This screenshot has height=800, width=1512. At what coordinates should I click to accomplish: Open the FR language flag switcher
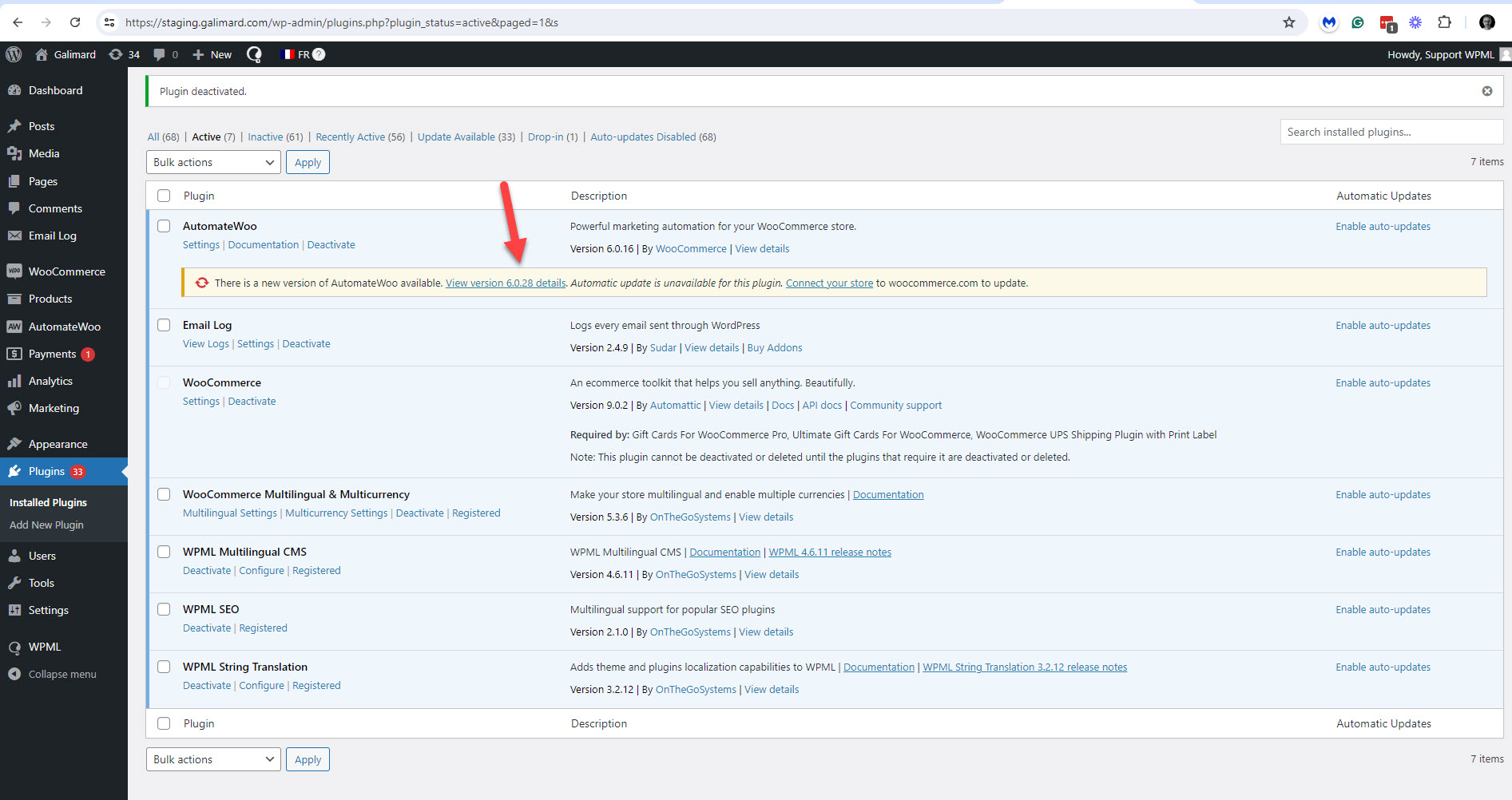(x=304, y=54)
